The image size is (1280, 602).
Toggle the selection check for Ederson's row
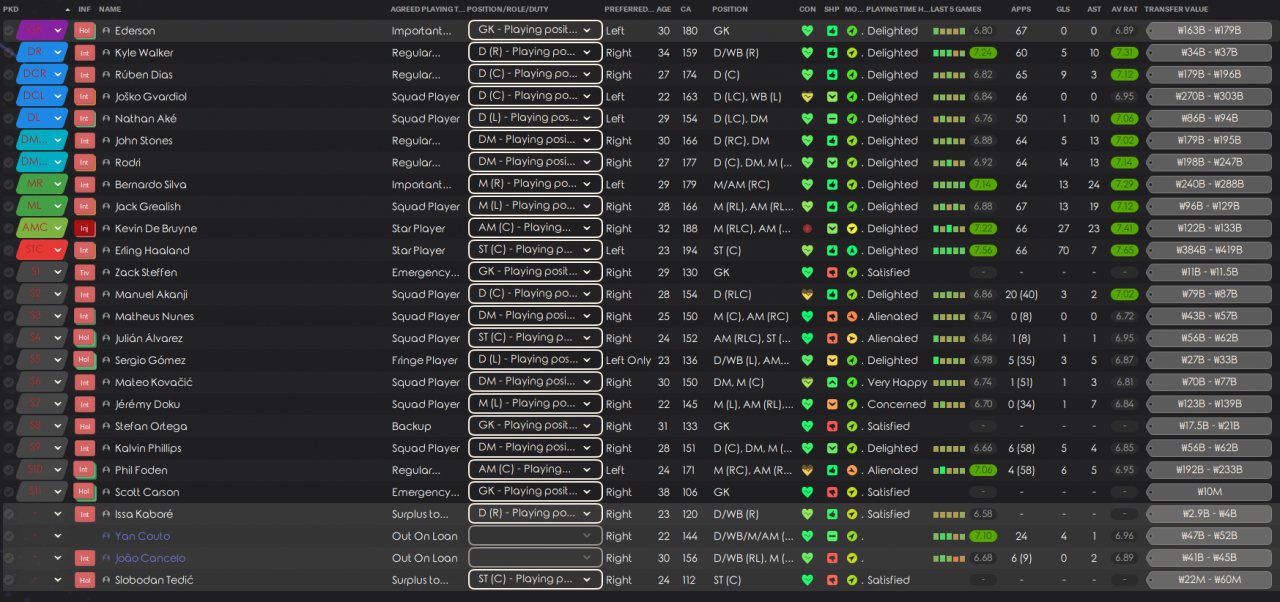(8, 31)
